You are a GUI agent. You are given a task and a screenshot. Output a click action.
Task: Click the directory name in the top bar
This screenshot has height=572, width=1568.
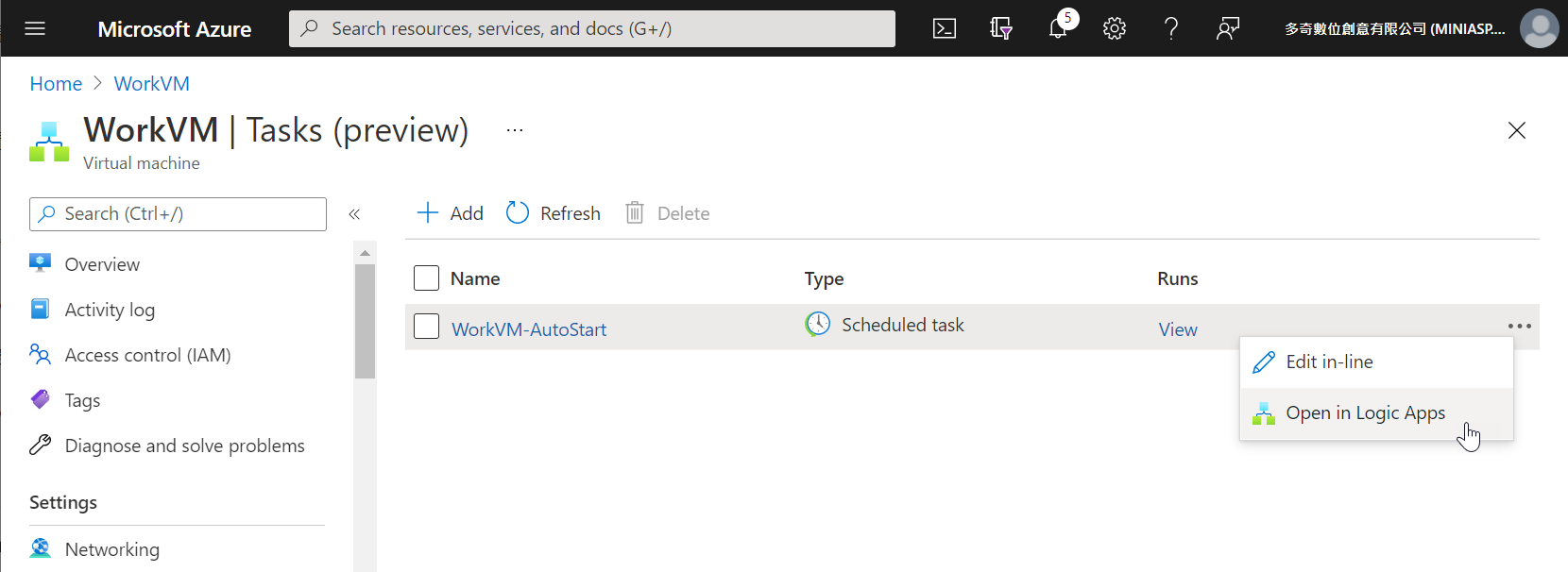1394,28
